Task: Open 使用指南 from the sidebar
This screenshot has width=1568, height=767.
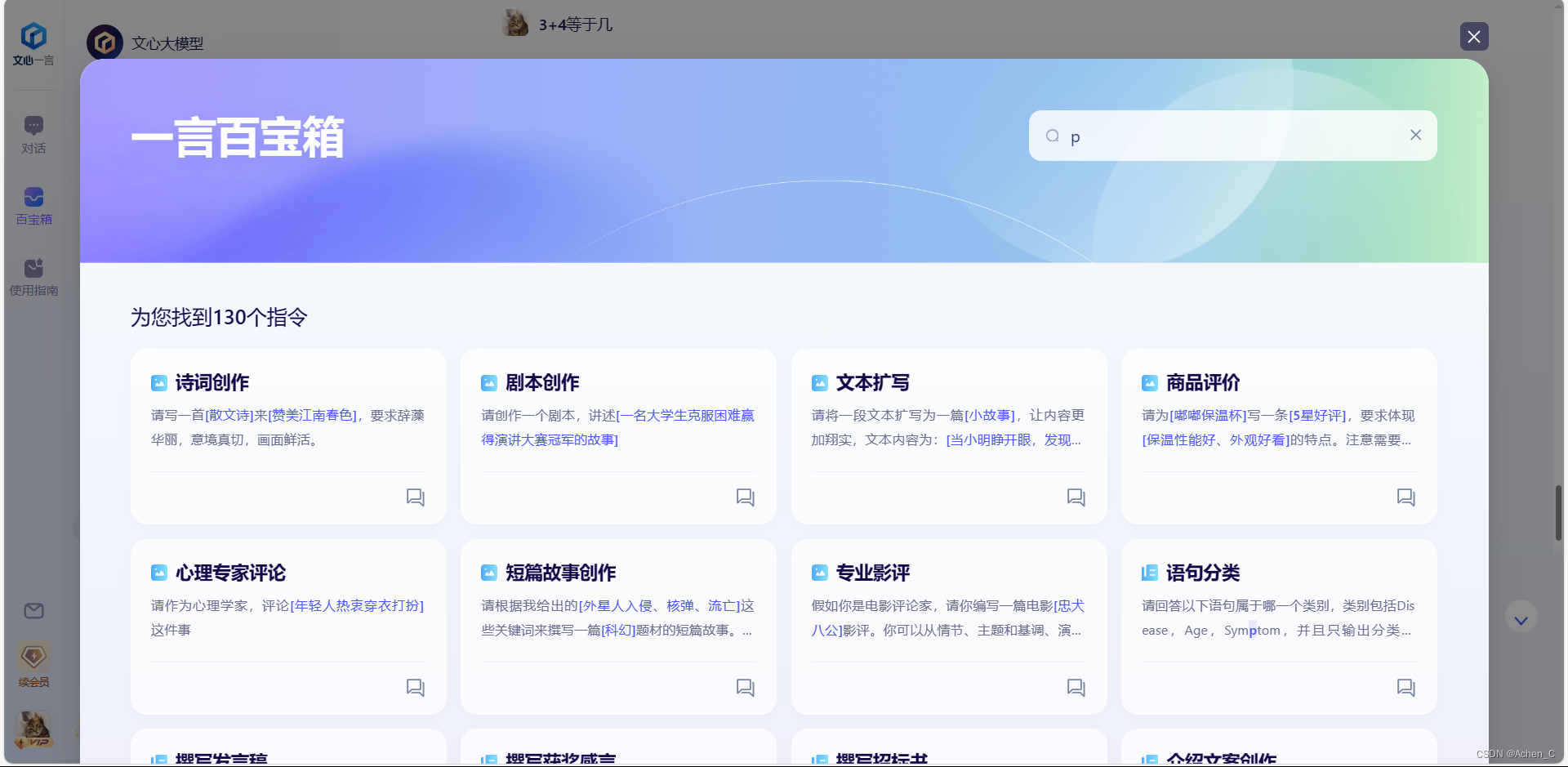Action: (33, 276)
